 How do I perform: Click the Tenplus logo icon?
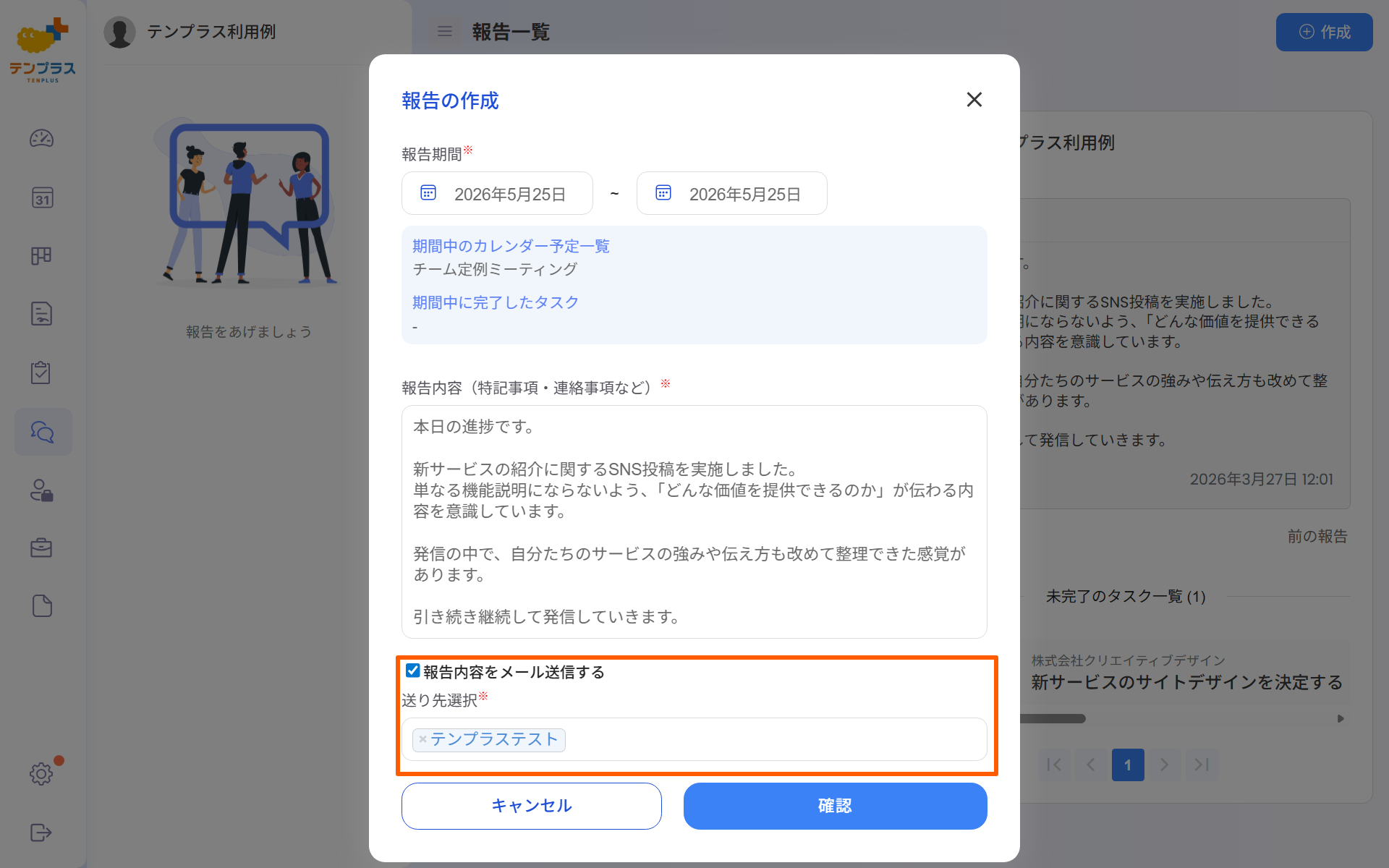click(43, 50)
